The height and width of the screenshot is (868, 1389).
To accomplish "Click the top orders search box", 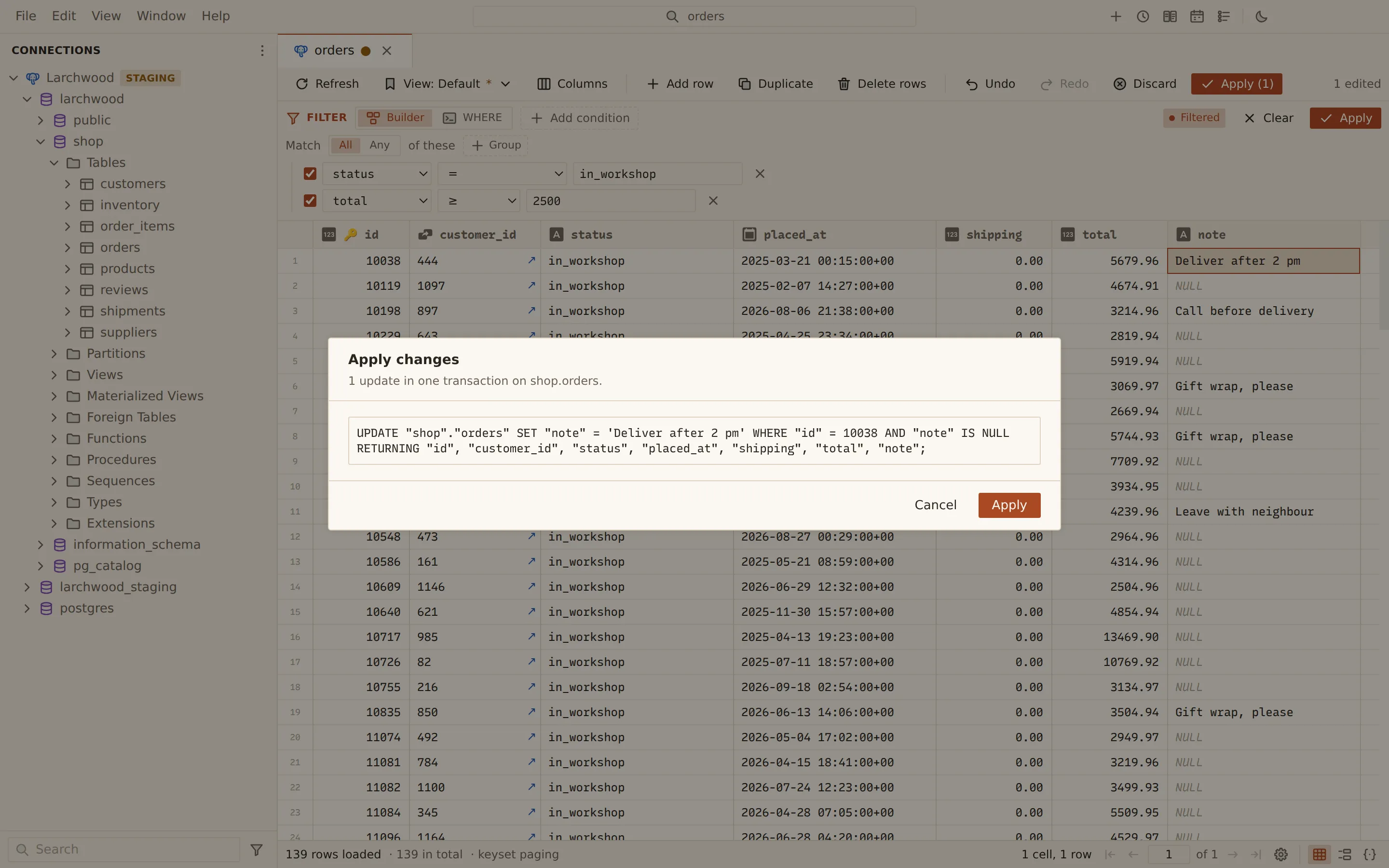I will (694, 17).
